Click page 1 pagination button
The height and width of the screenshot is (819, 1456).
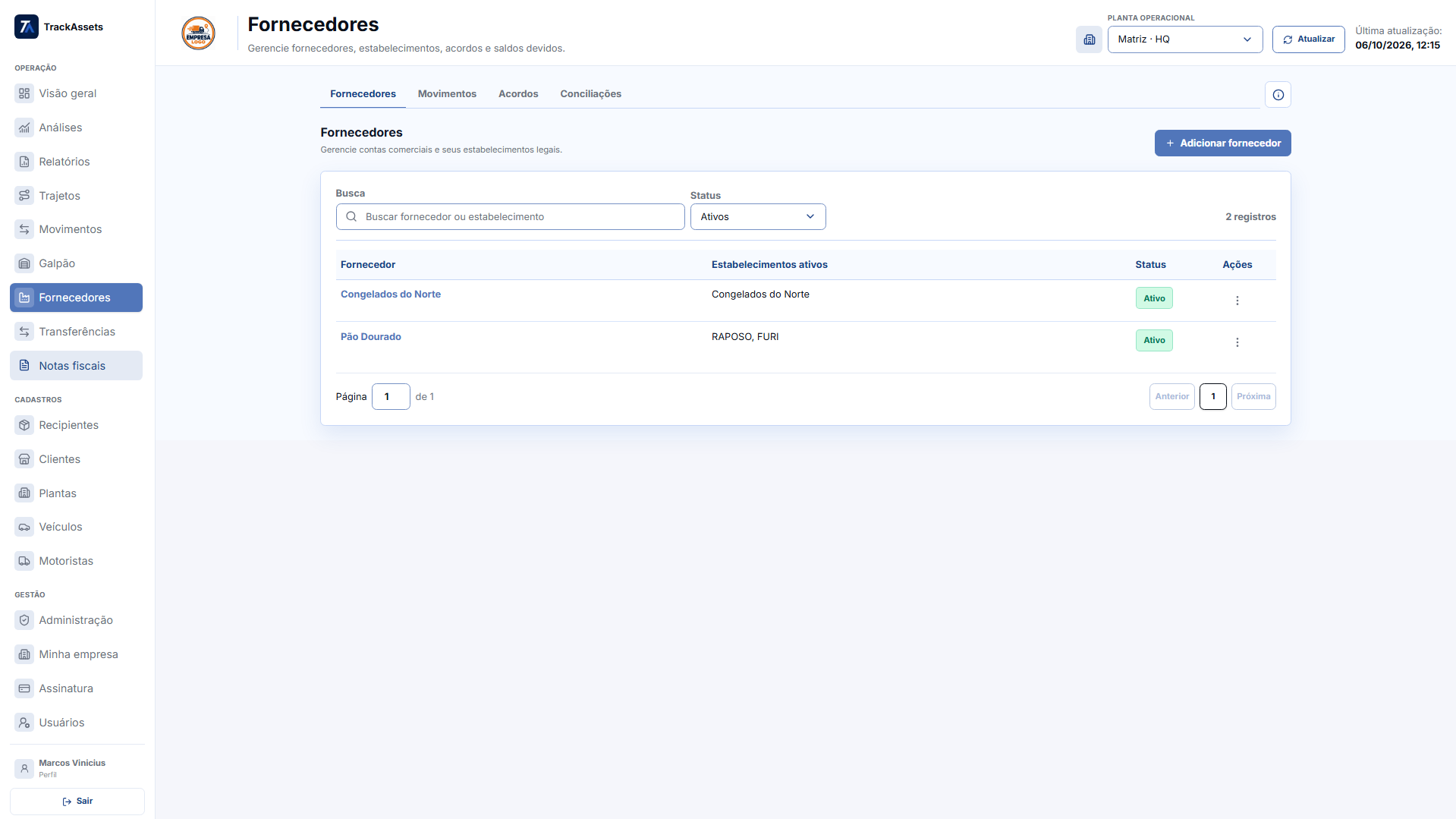click(x=1212, y=397)
